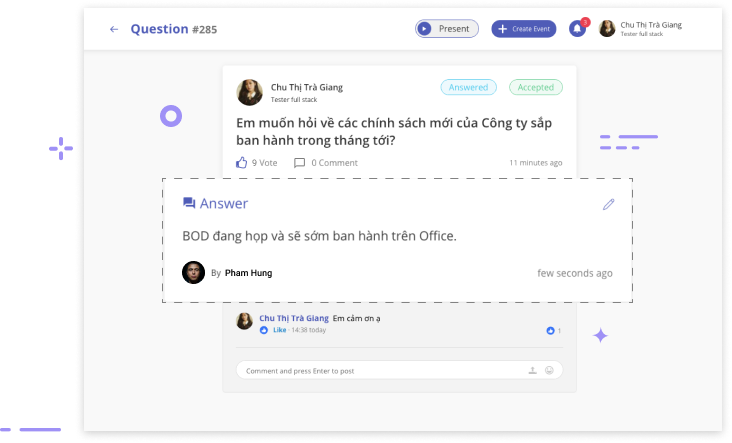The image size is (732, 443).
Task: Toggle the Answered status tag
Action: (x=468, y=87)
